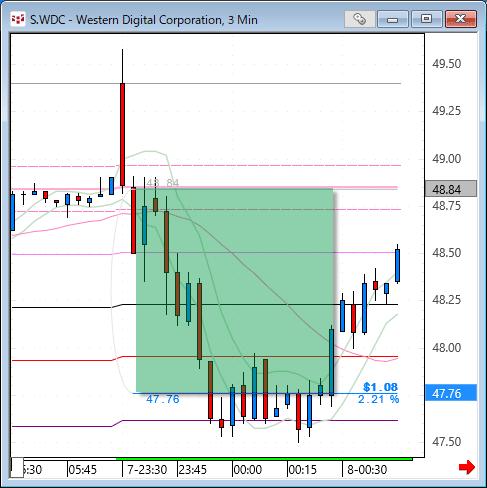Click the $1.08 measurement value
This screenshot has height=488, width=487.
coord(380,387)
